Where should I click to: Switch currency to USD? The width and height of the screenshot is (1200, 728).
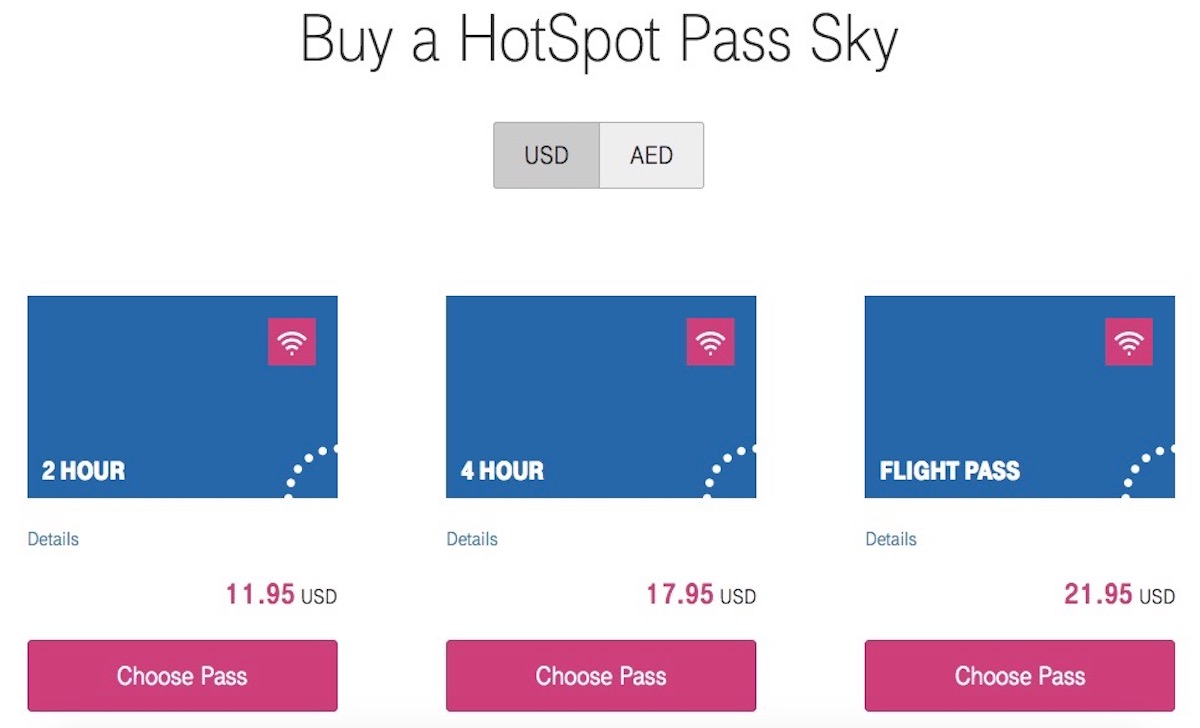click(x=546, y=156)
